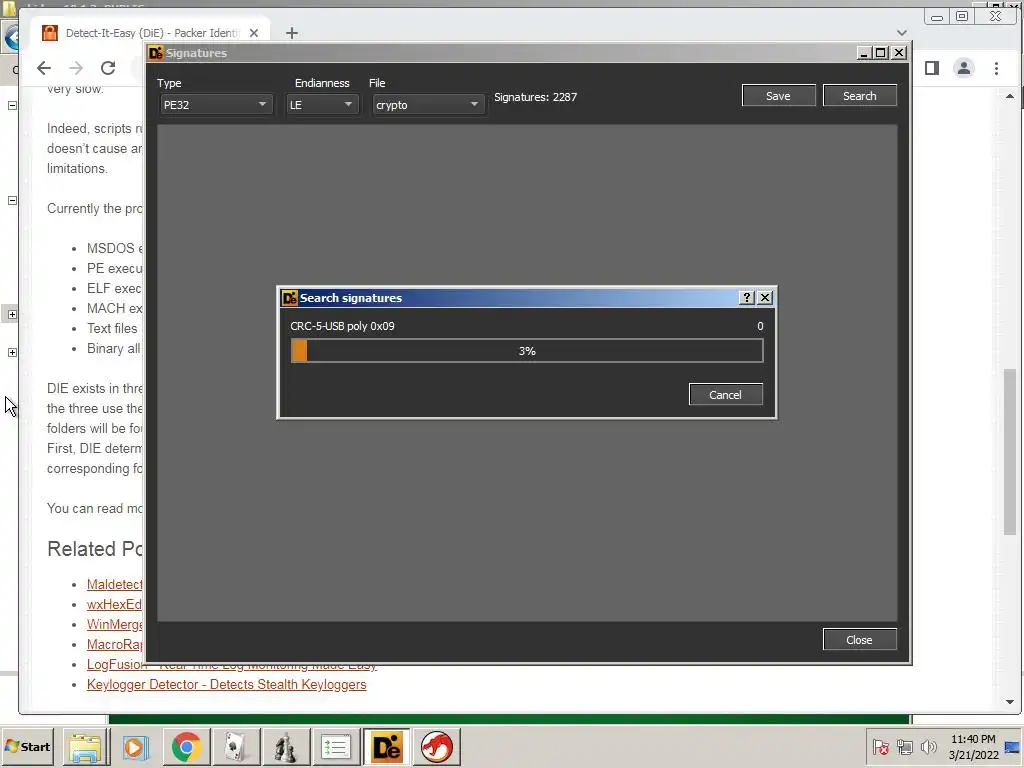Open the WinMerge related post link
The image size is (1024, 768).
pyautogui.click(x=115, y=624)
